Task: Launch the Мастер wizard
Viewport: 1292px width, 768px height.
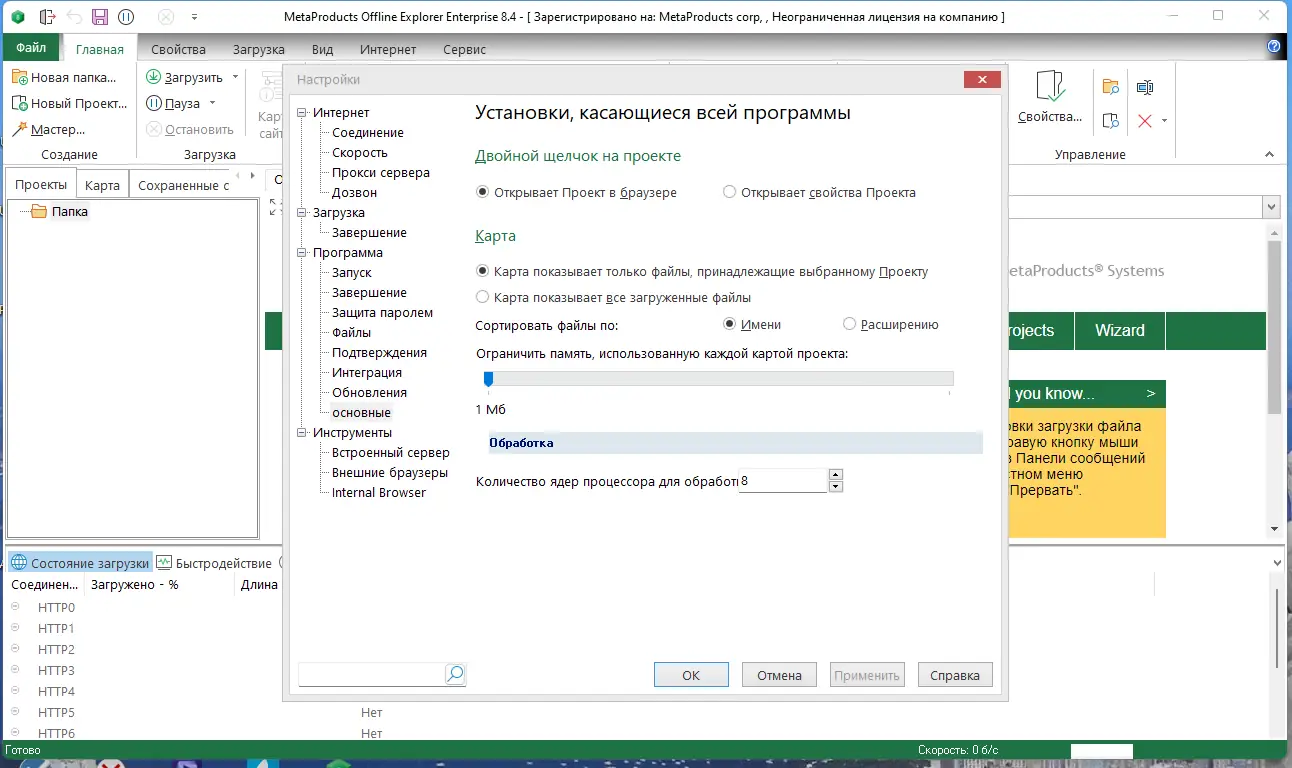Action: (49, 130)
